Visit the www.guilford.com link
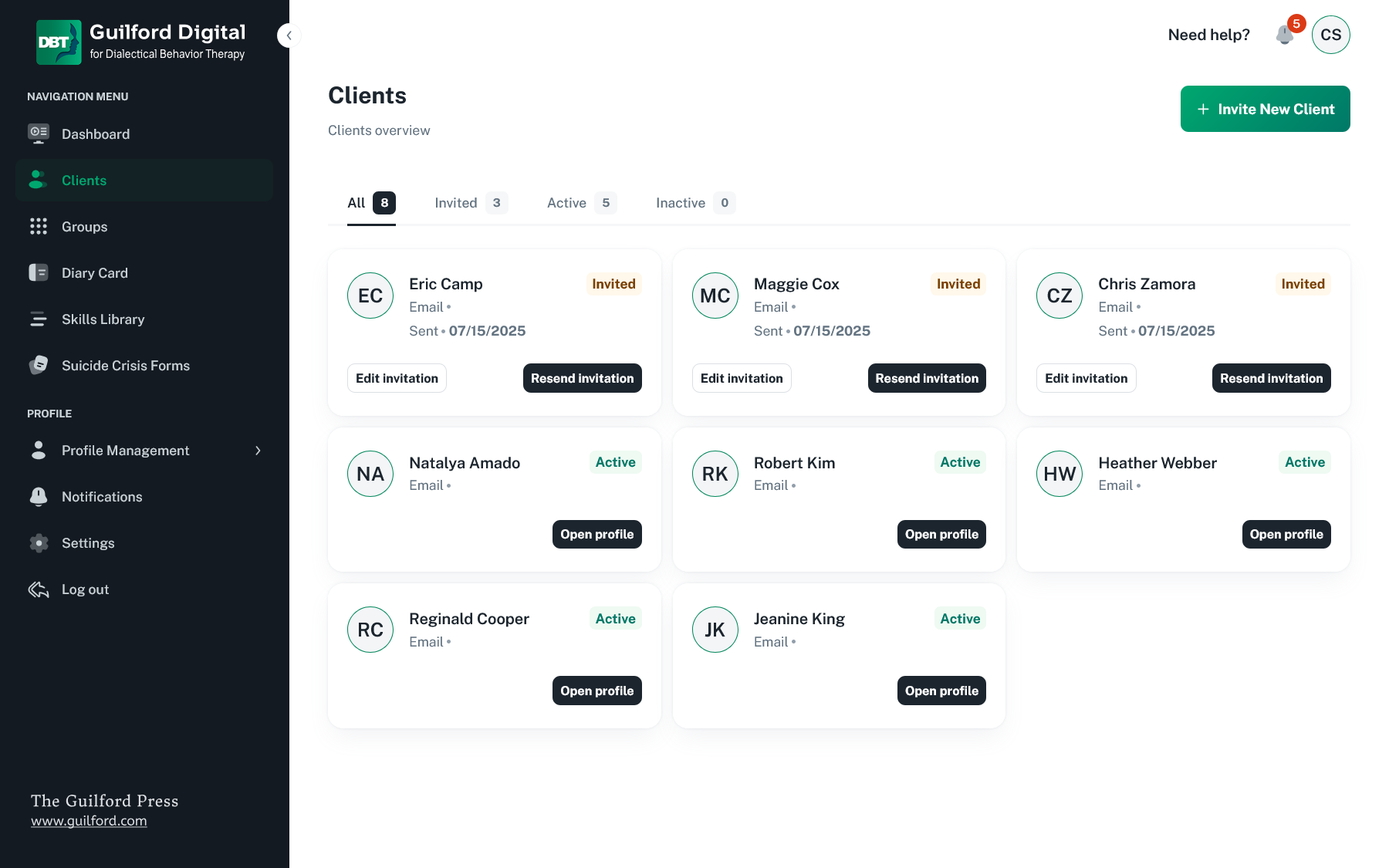 (x=89, y=821)
